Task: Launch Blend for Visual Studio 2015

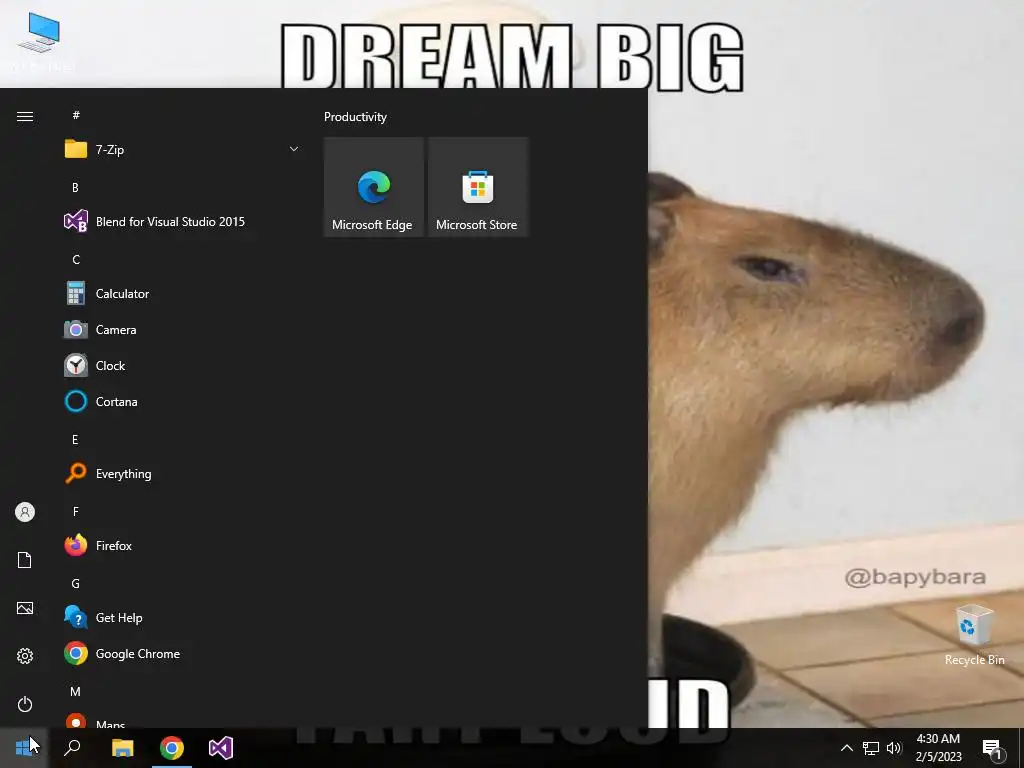Action: tap(181, 221)
